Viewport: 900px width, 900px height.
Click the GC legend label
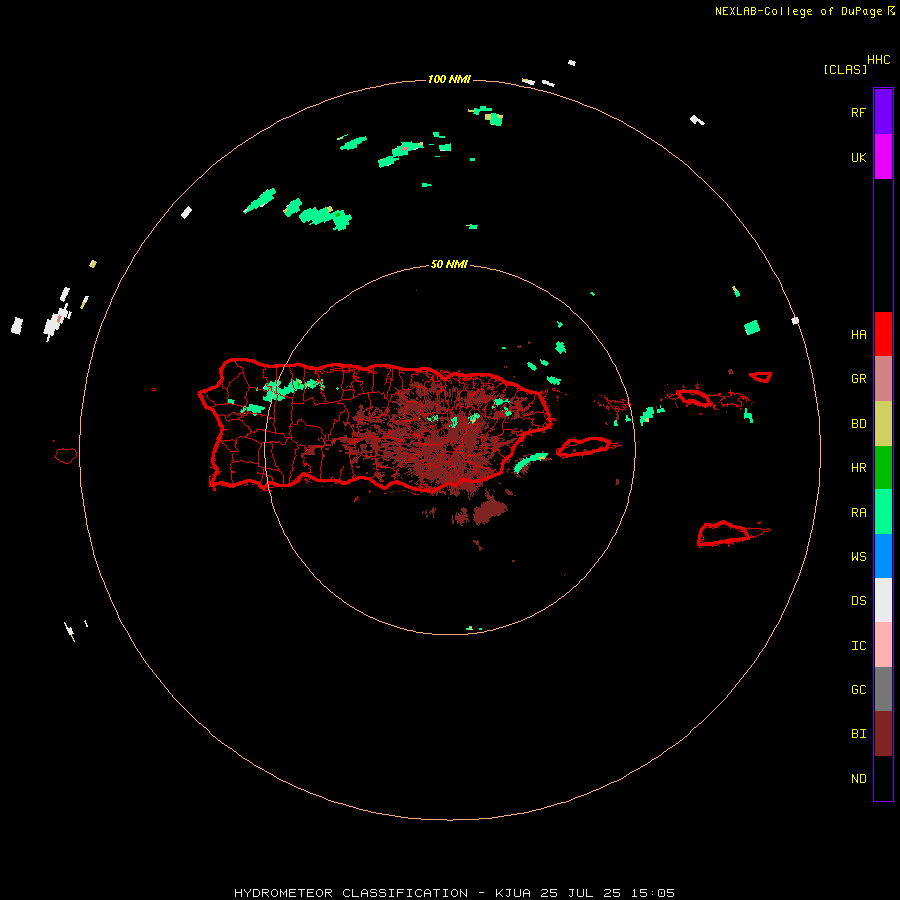(858, 689)
